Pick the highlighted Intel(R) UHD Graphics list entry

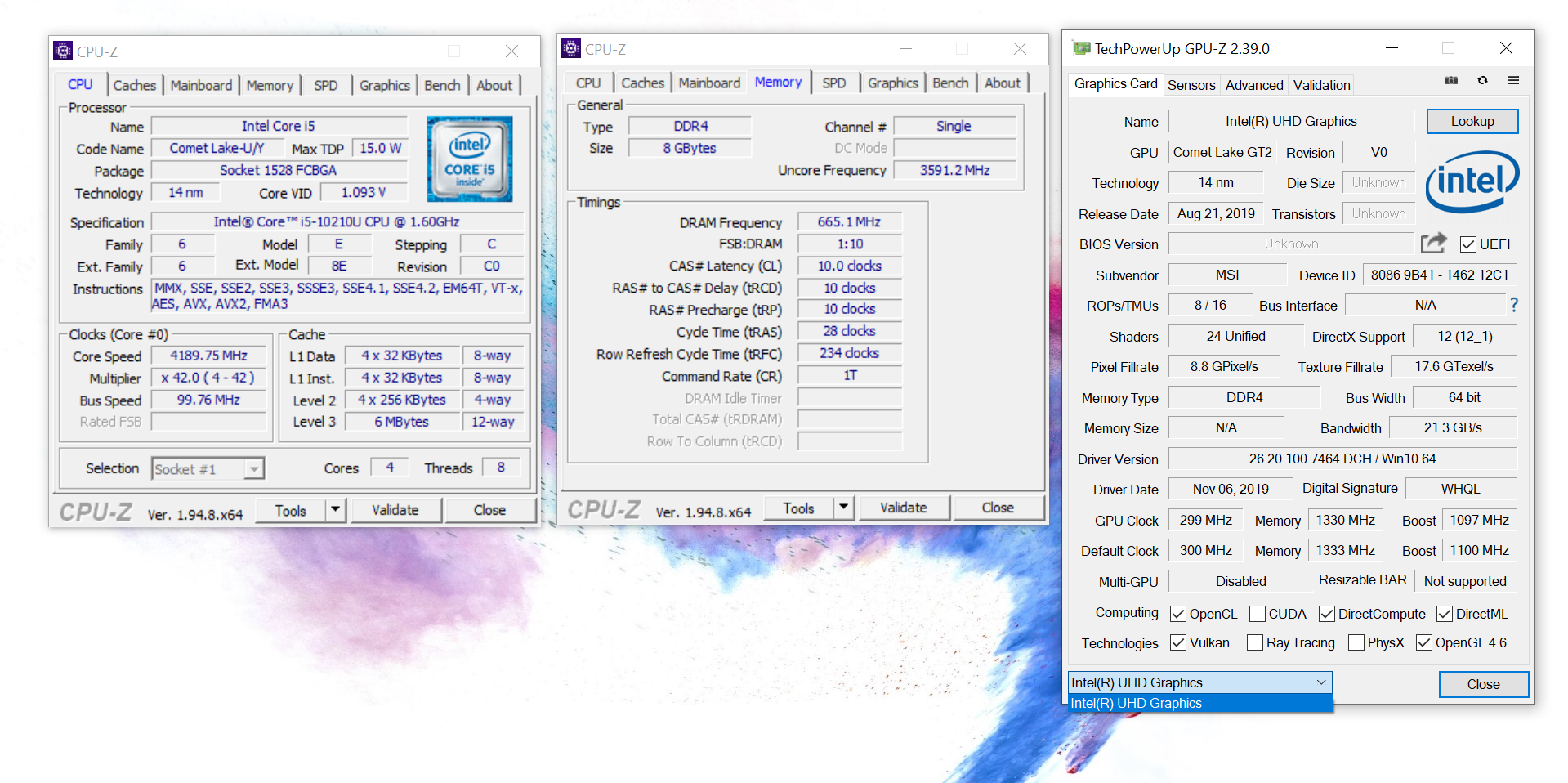[x=1200, y=703]
